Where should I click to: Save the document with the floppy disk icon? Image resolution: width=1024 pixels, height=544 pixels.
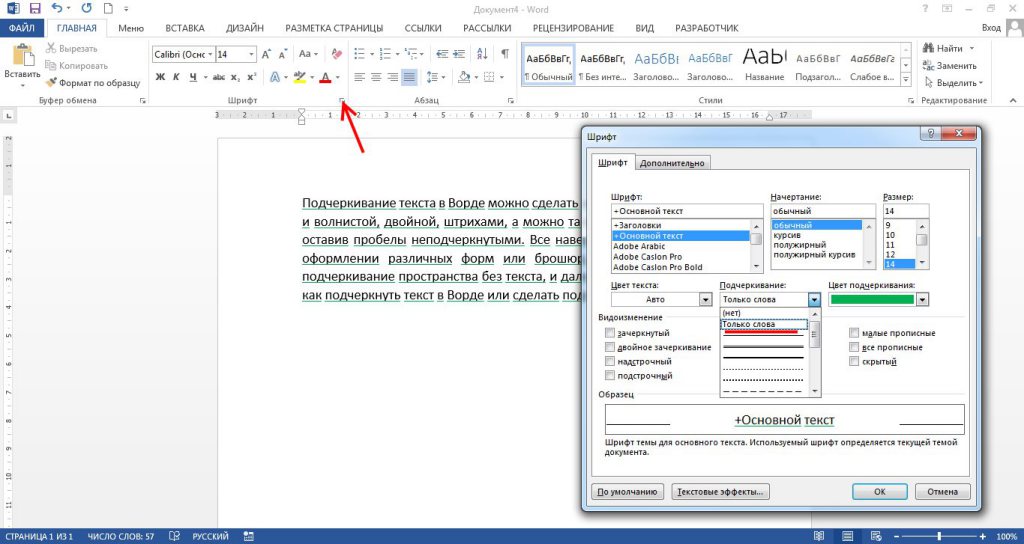tap(35, 9)
